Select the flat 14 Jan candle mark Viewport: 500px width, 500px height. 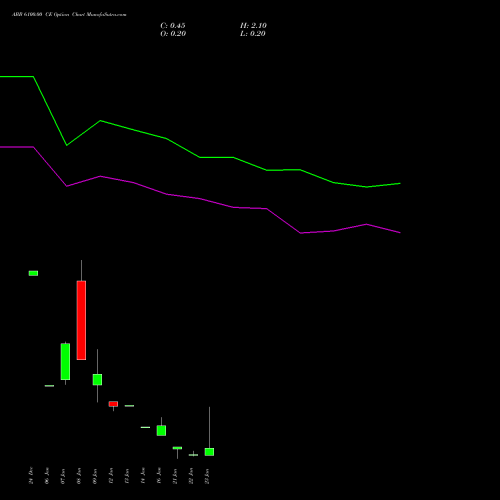[x=145, y=427]
